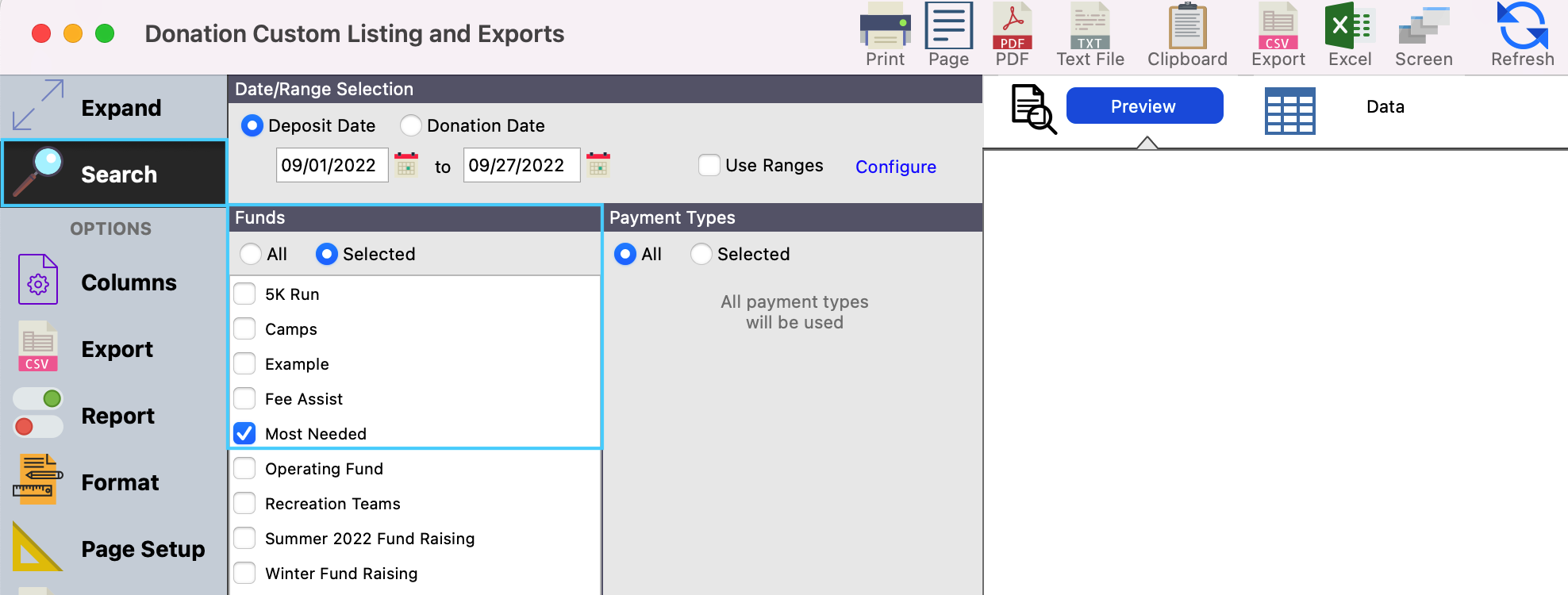Viewport: 1568px width, 595px height.
Task: Check the Use Ranges checkbox
Action: click(709, 165)
